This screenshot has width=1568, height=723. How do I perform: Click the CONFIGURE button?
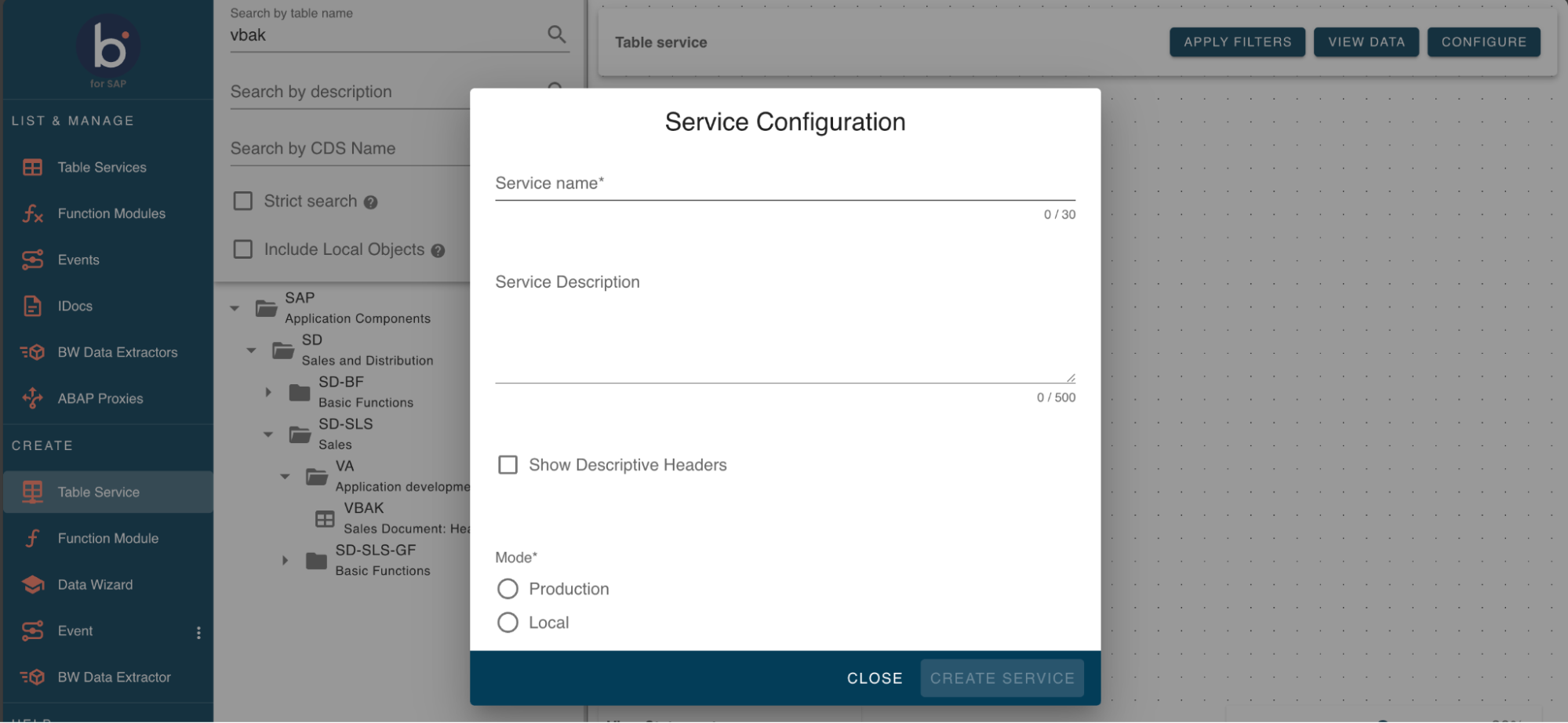[x=1483, y=42]
